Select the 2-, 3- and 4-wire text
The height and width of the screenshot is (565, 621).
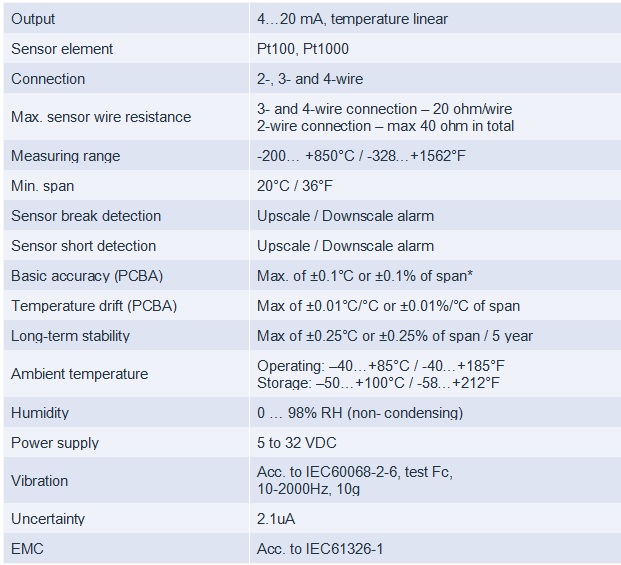pos(310,79)
